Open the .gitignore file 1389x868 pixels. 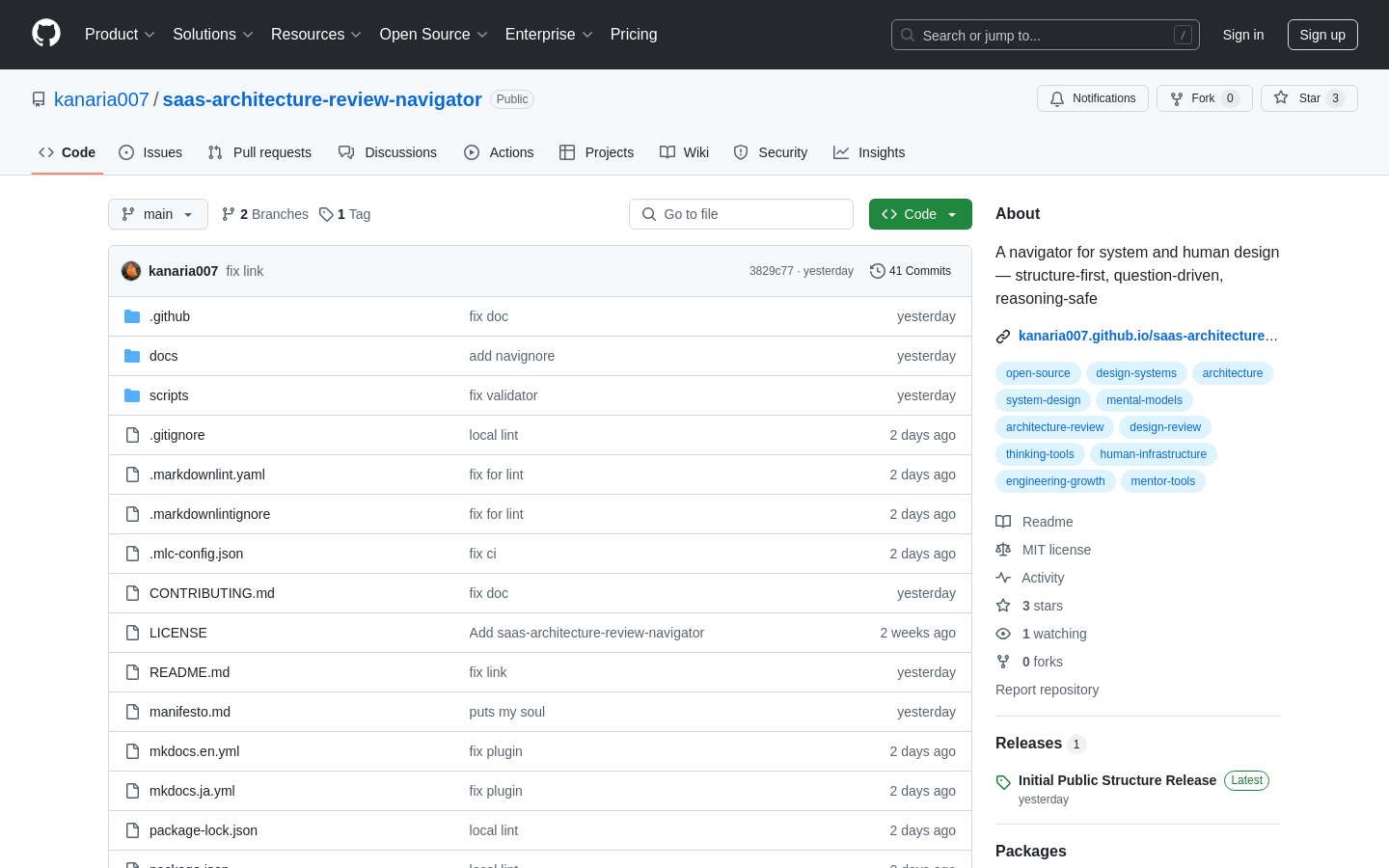(x=177, y=435)
